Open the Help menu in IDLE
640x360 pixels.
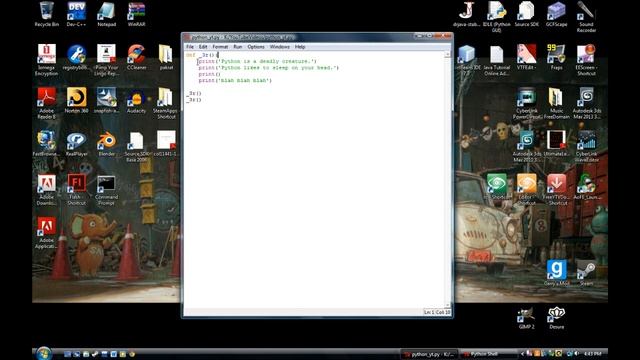(x=300, y=47)
